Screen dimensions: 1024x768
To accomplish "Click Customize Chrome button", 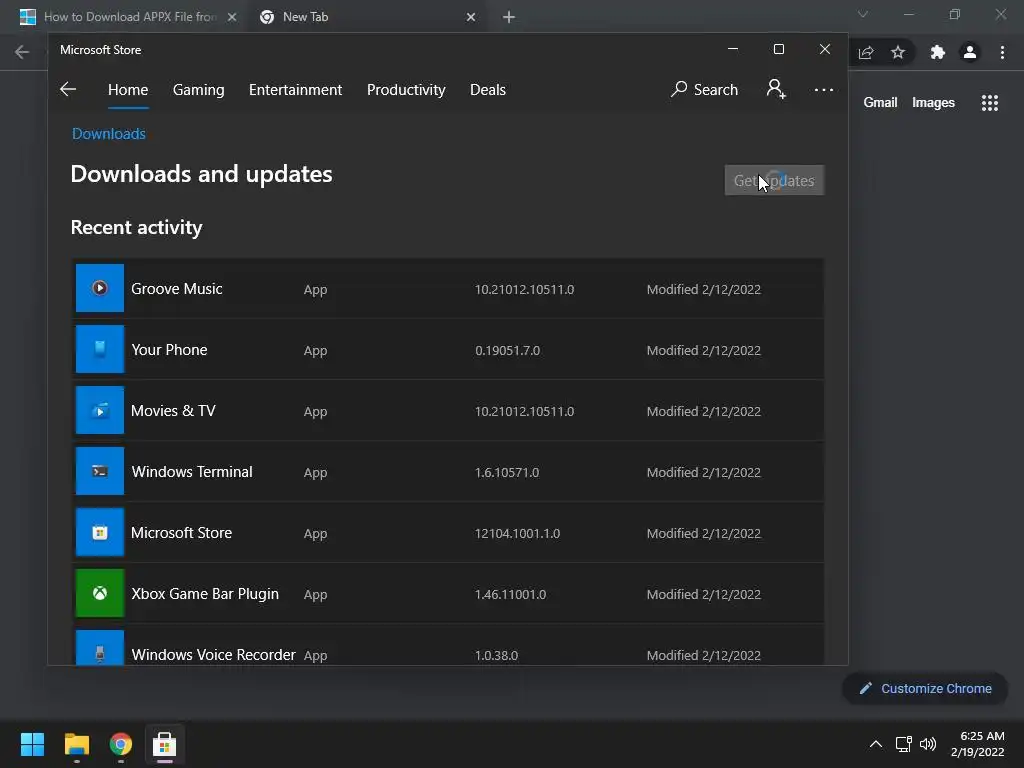I will coord(925,688).
